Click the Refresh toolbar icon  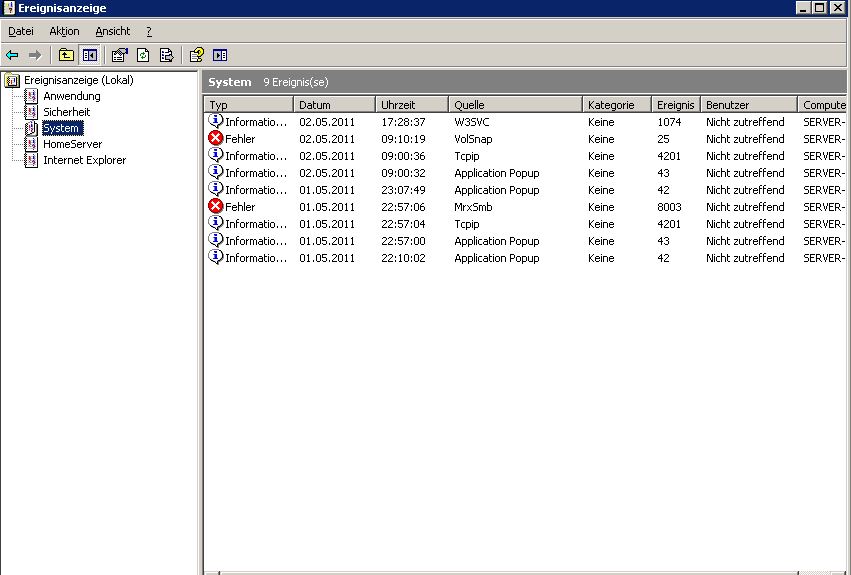[143, 55]
